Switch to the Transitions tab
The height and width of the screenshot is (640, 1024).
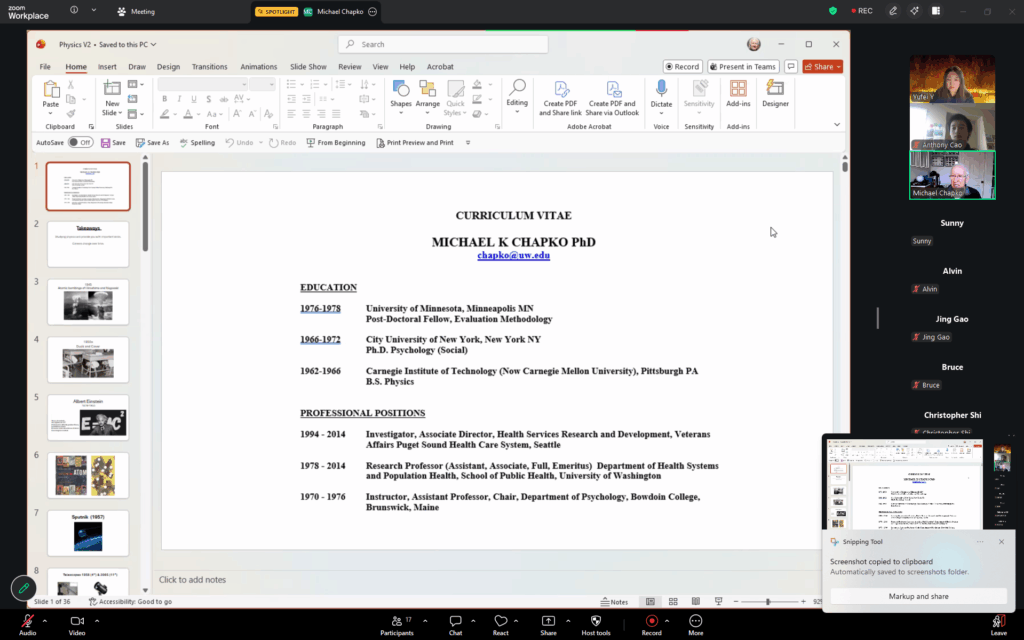coord(209,67)
